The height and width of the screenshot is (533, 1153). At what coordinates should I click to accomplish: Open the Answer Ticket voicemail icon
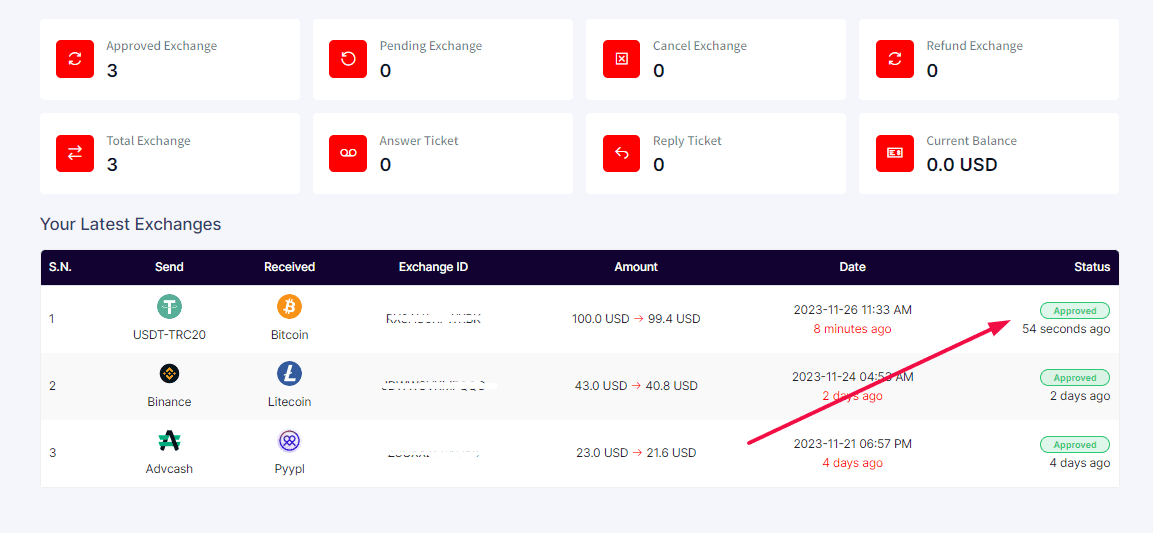(x=349, y=153)
